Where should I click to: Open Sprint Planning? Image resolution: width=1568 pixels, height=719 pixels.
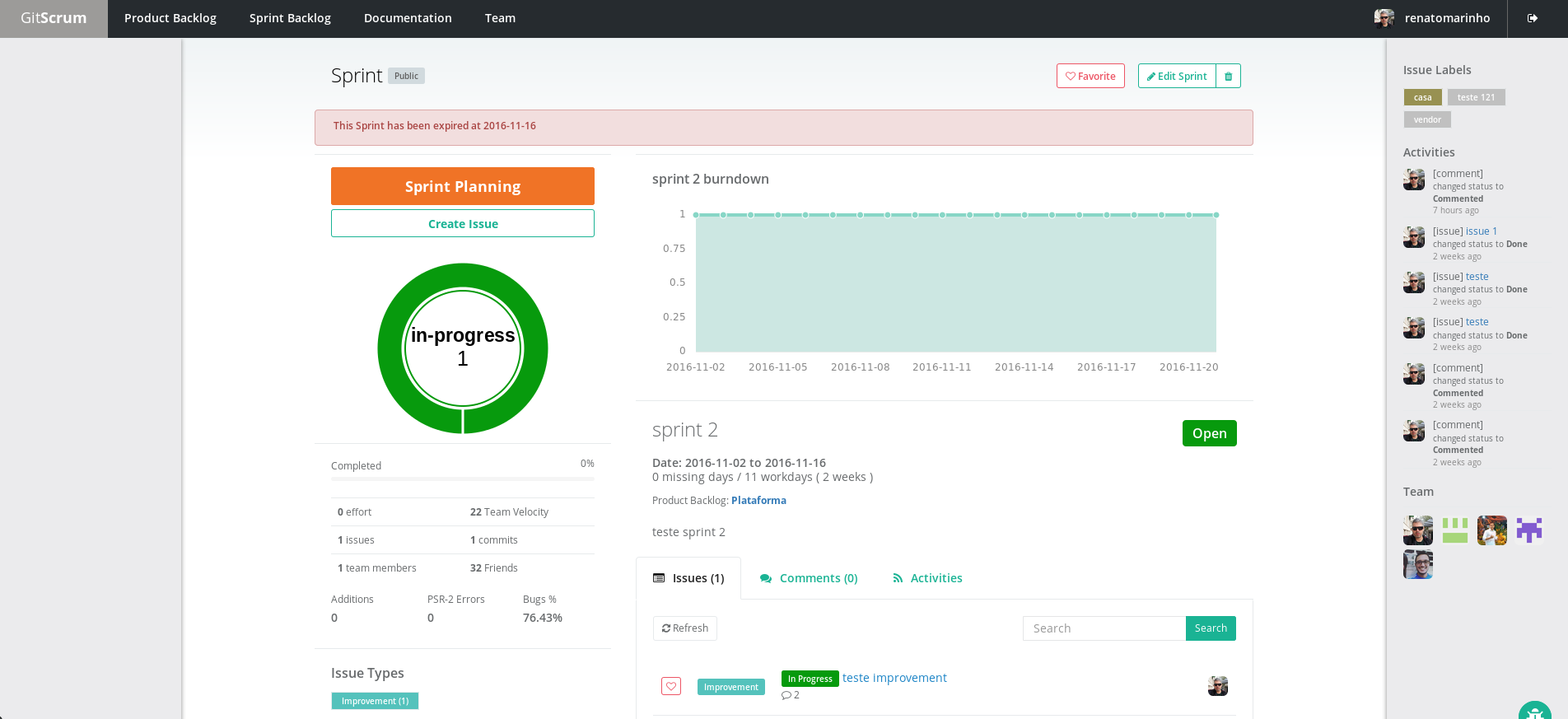[x=463, y=186]
